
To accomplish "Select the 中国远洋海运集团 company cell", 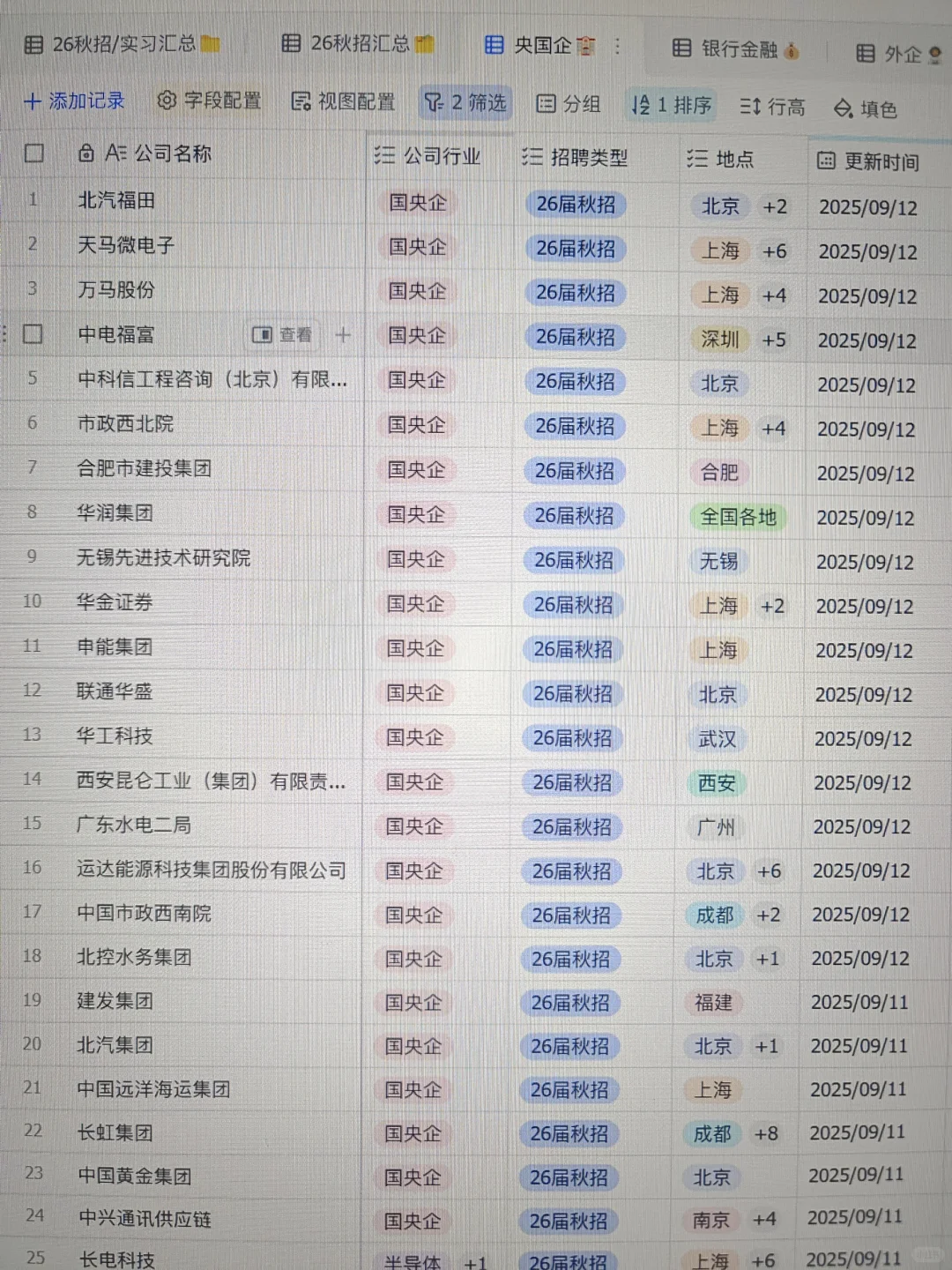I will coord(153,1089).
